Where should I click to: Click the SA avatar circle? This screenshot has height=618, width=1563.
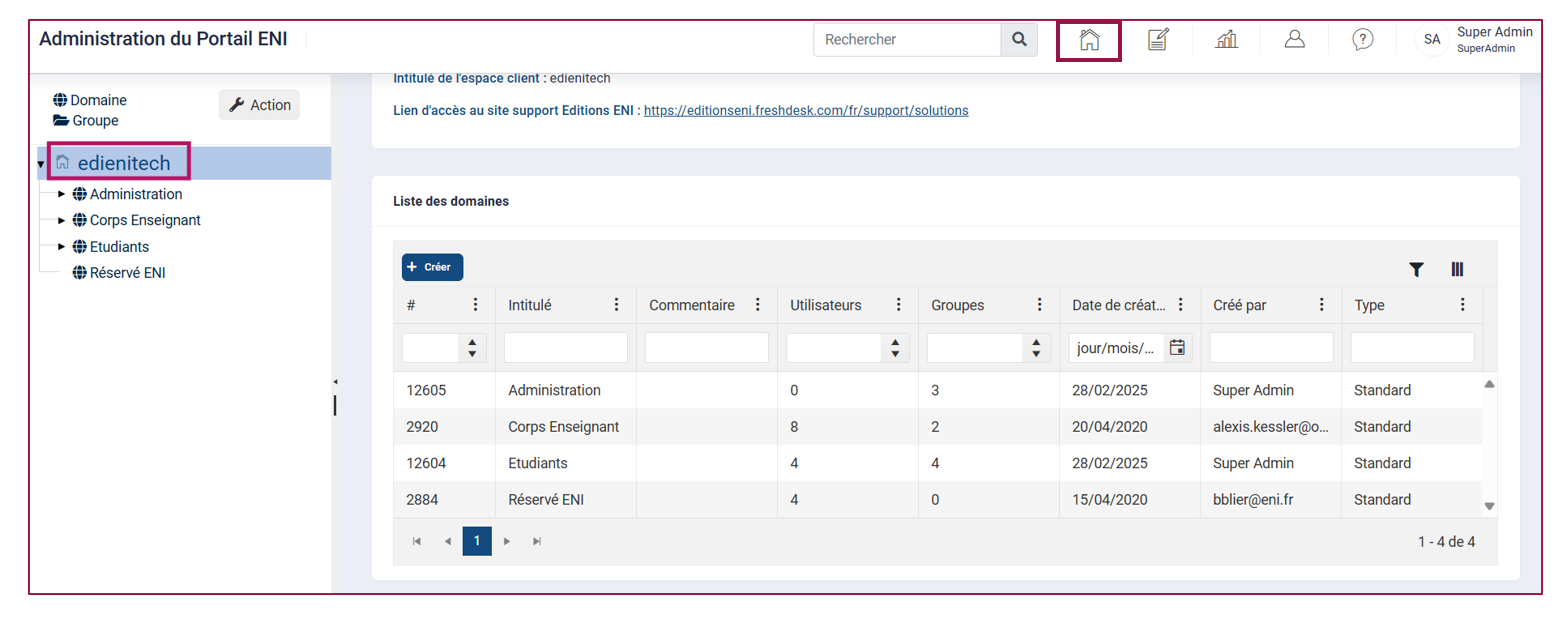pyautogui.click(x=1432, y=40)
